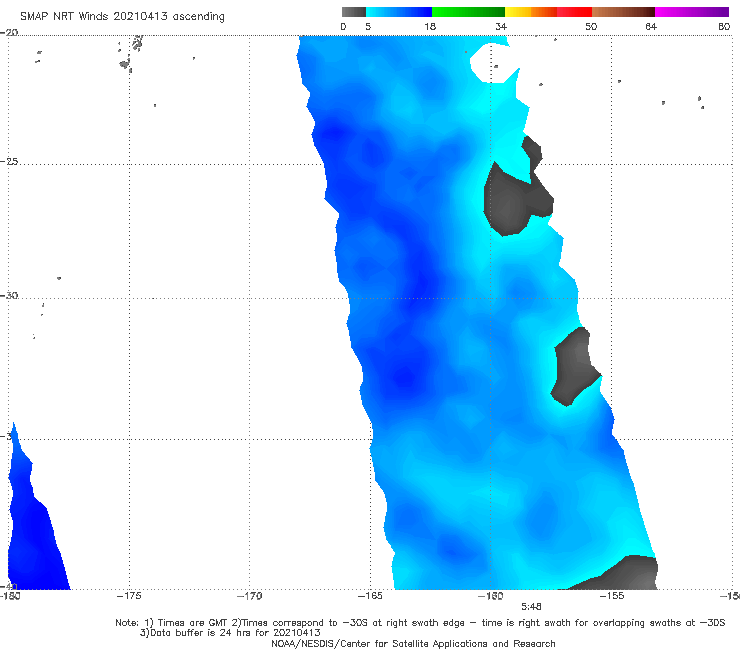Click the dark blue swath fragment near -180 longitude
The image size is (740, 650).
pos(33,529)
